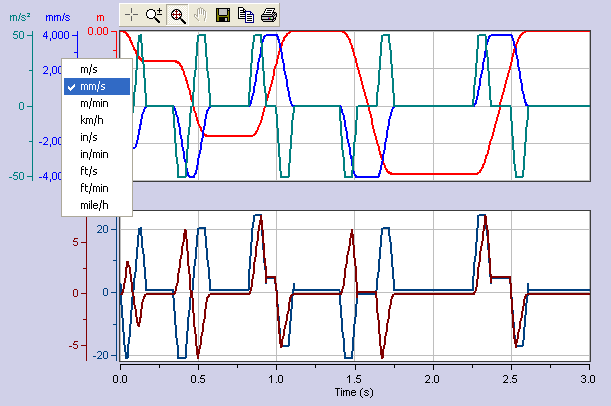Viewport: 611px width, 406px height.
Task: Choose mile/h unit option
Action: 93,205
